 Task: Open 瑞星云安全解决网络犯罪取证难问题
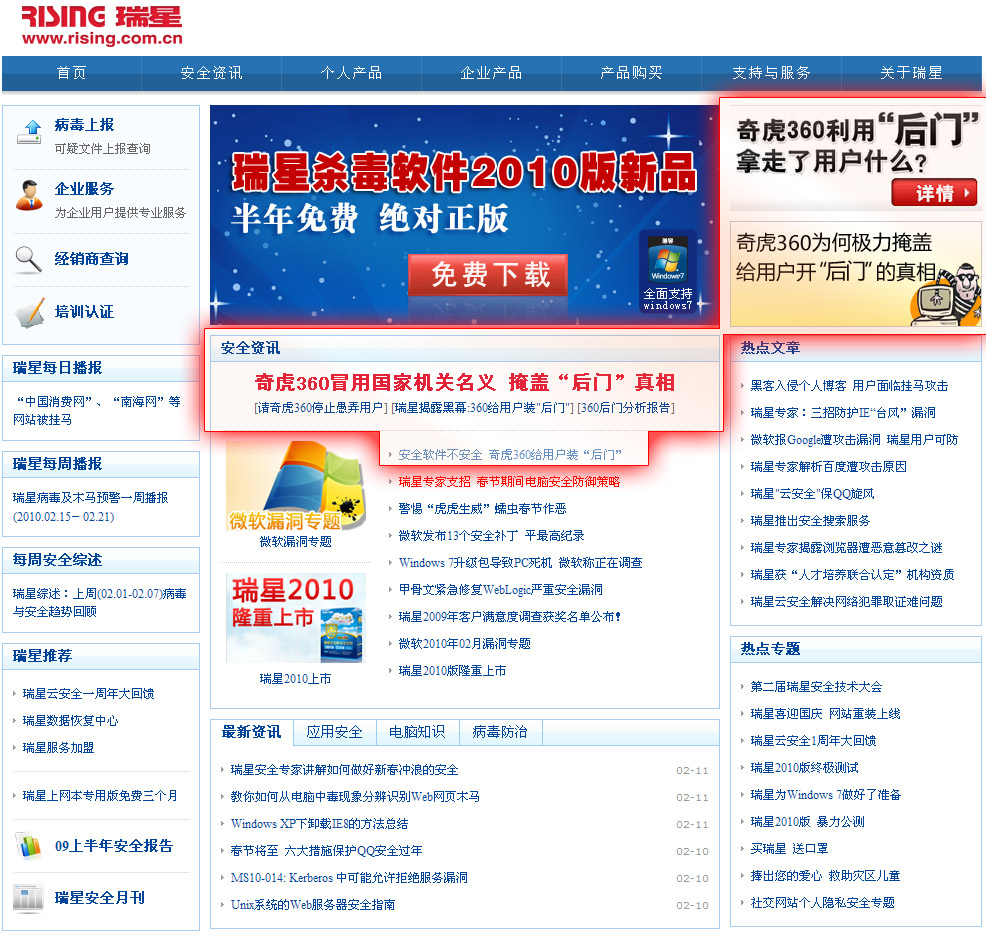pyautogui.click(x=846, y=602)
